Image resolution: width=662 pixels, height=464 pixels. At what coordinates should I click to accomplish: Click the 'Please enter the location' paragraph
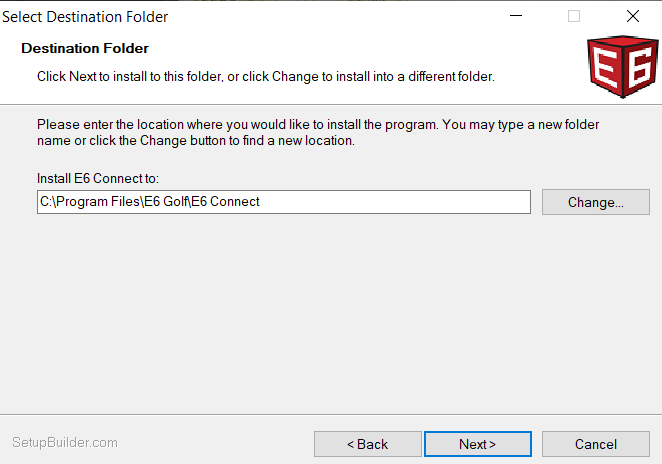point(318,133)
